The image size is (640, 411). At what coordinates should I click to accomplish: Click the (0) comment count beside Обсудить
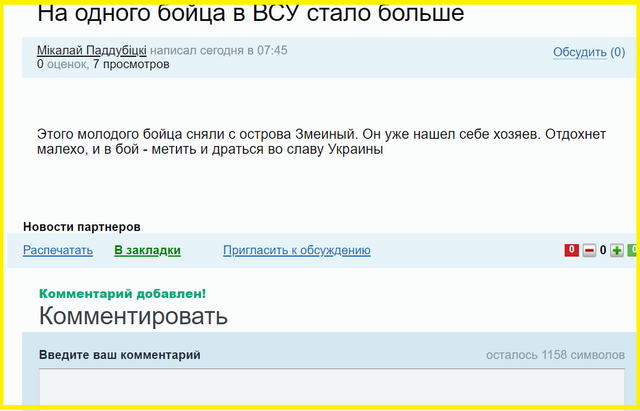point(618,52)
